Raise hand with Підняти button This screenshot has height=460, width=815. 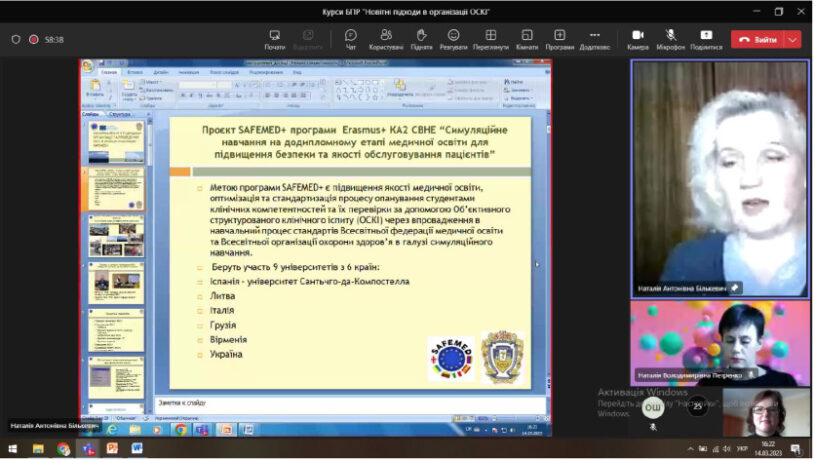tap(421, 38)
